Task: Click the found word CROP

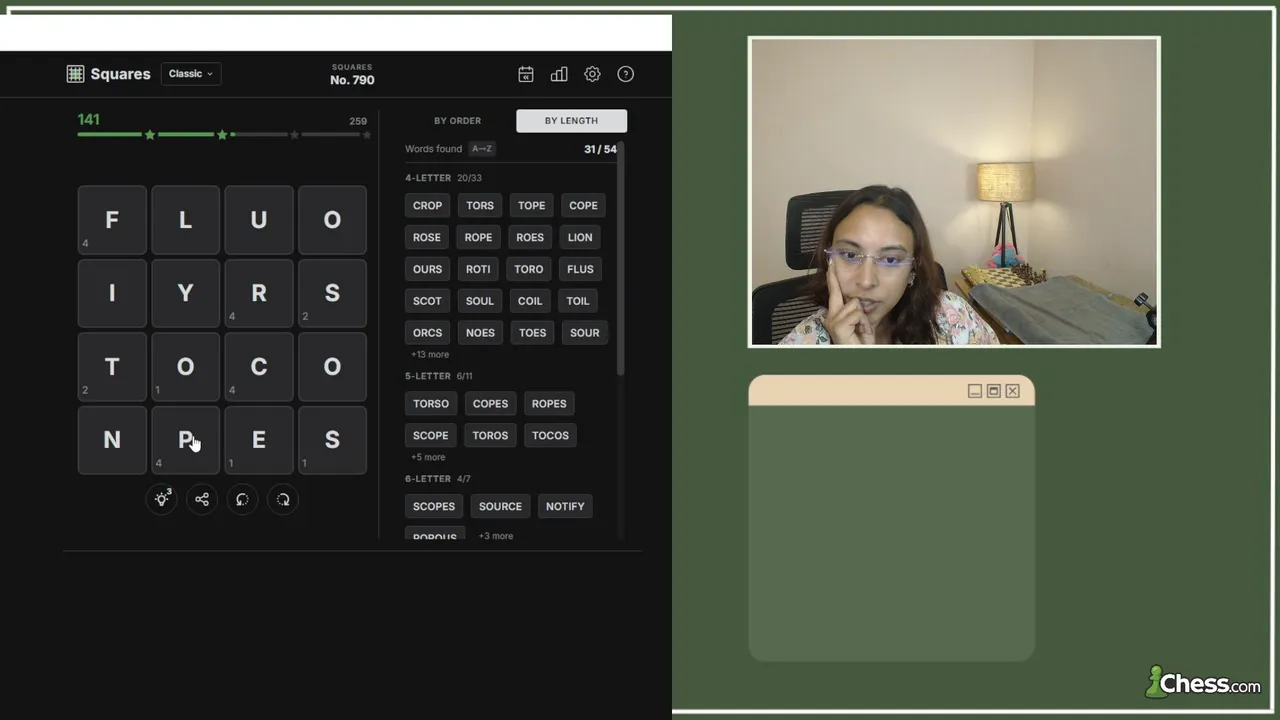Action: pyautogui.click(x=427, y=206)
